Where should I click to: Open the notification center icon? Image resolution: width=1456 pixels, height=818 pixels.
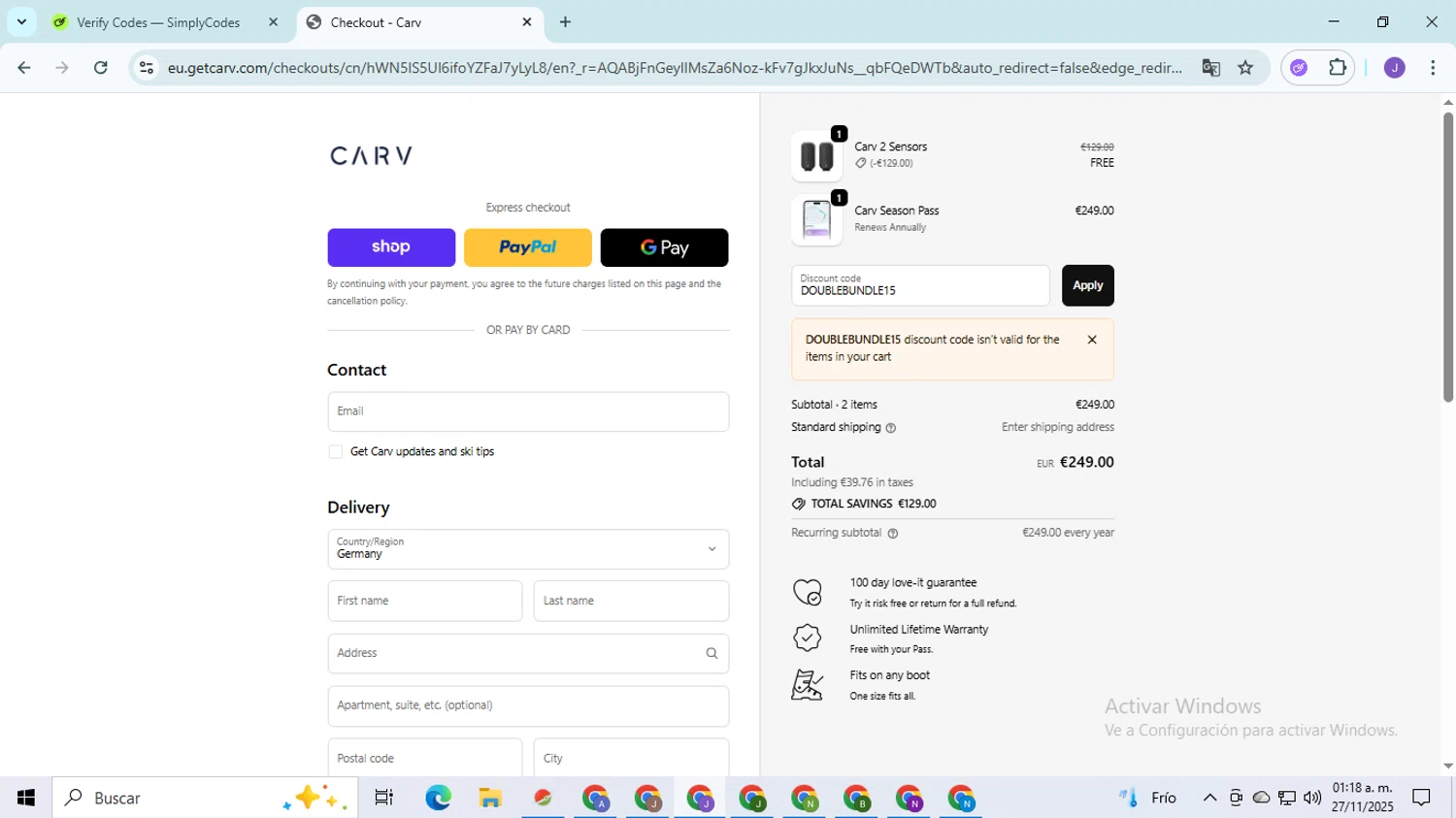(x=1422, y=798)
